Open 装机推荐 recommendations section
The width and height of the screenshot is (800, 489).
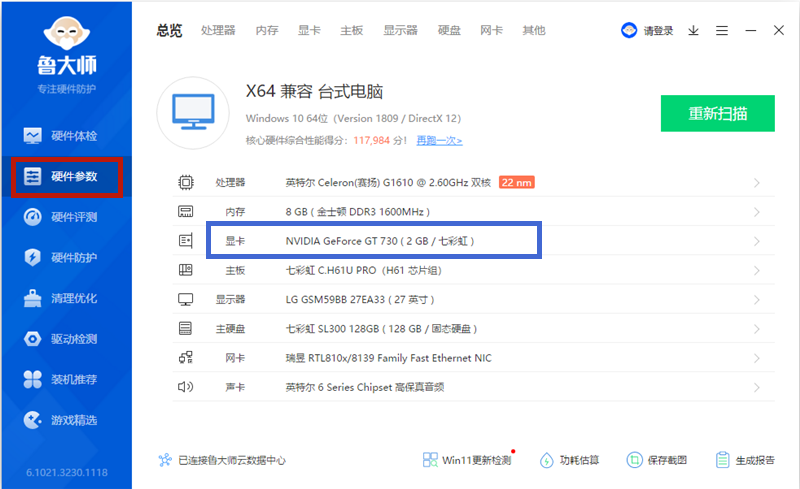pos(60,379)
